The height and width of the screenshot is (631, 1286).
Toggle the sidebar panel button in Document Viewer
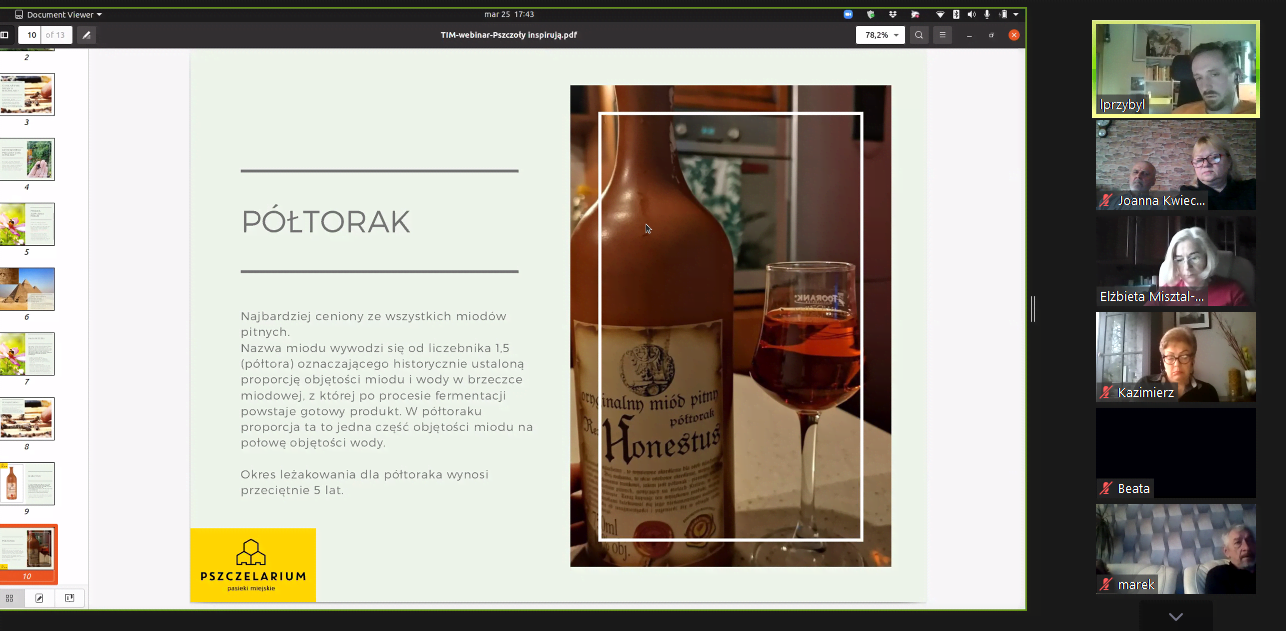pyautogui.click(x=4, y=35)
